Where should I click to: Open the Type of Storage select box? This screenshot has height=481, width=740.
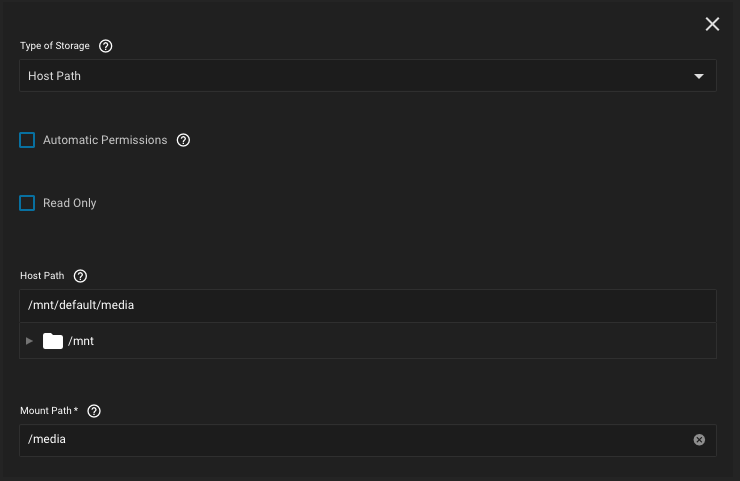pyautogui.click(x=350, y=76)
